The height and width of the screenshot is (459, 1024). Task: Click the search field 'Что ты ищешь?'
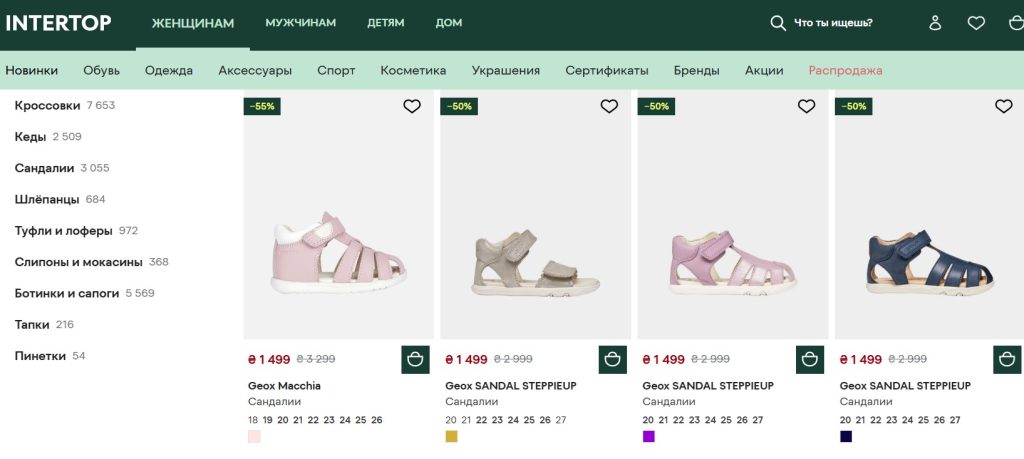click(x=833, y=24)
